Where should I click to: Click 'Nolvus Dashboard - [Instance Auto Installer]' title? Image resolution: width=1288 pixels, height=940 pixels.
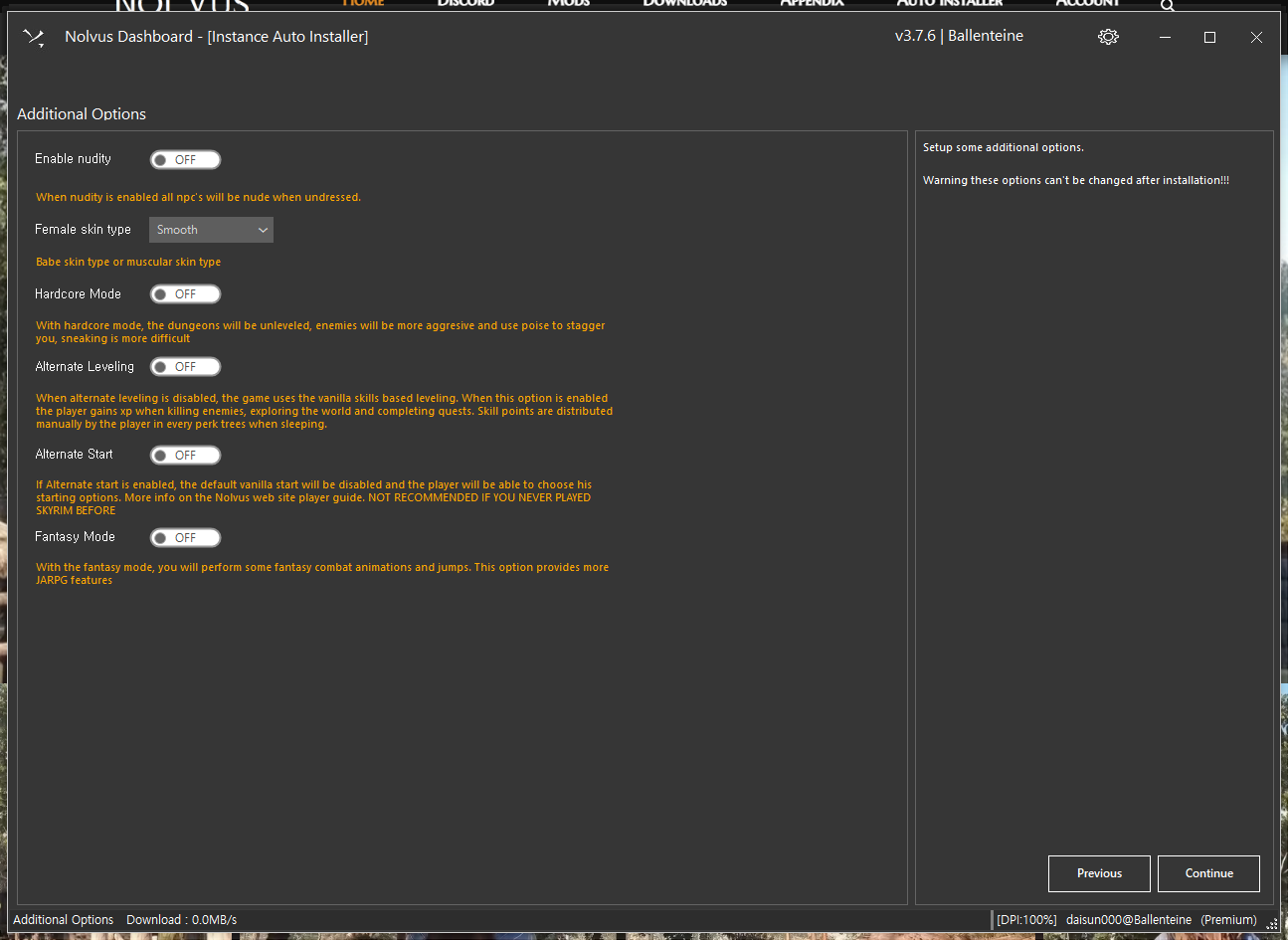(217, 37)
